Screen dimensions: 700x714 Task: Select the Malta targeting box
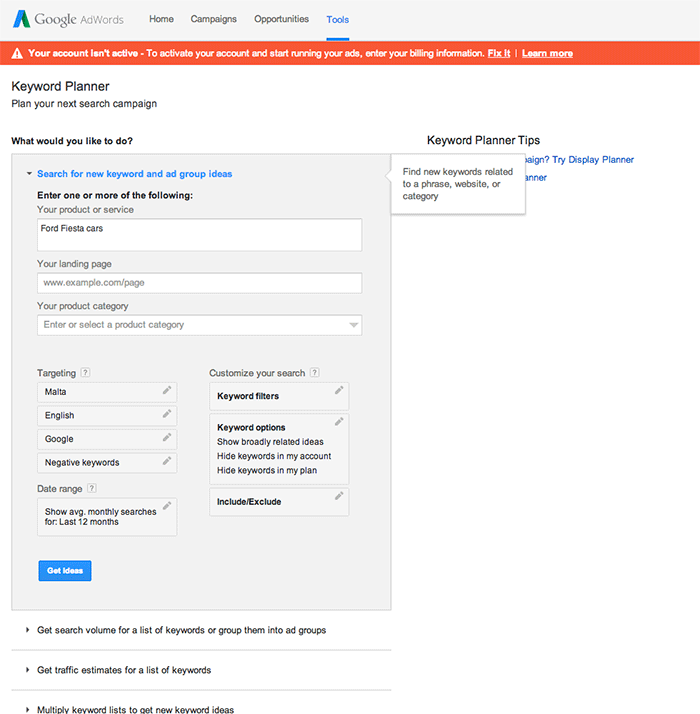(107, 392)
